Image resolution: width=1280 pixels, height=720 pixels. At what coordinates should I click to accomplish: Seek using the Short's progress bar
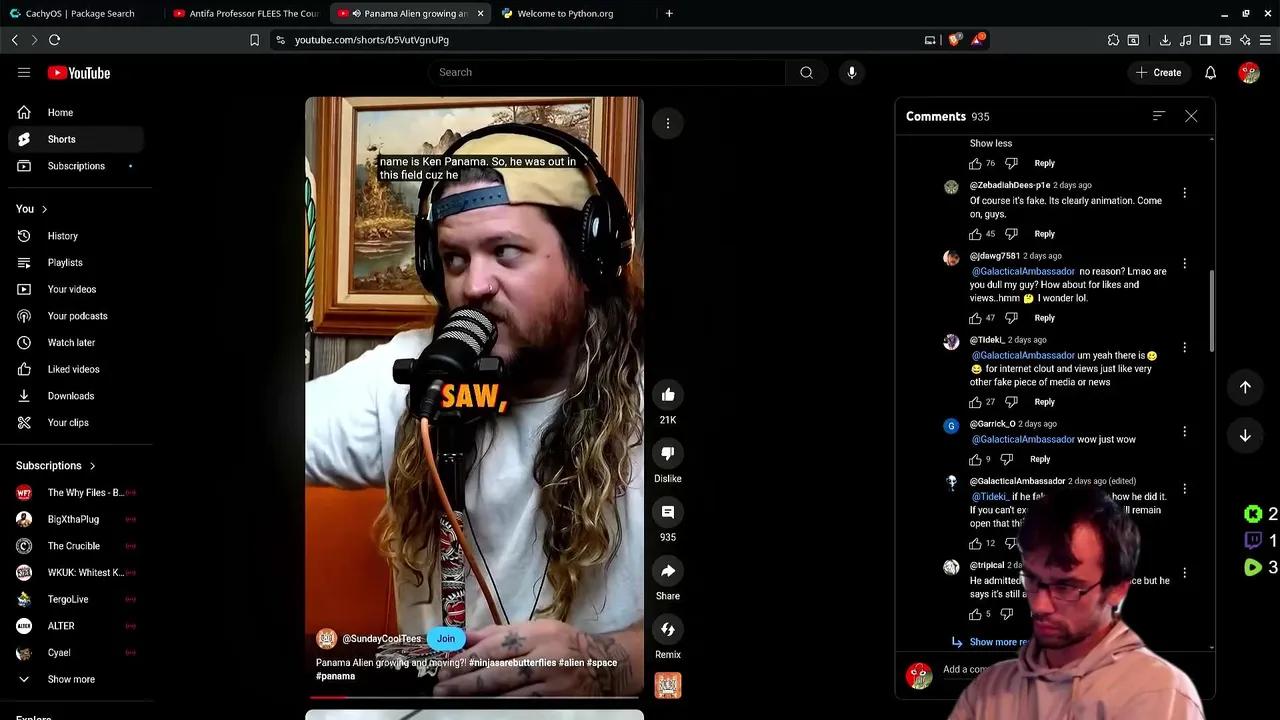[x=475, y=697]
